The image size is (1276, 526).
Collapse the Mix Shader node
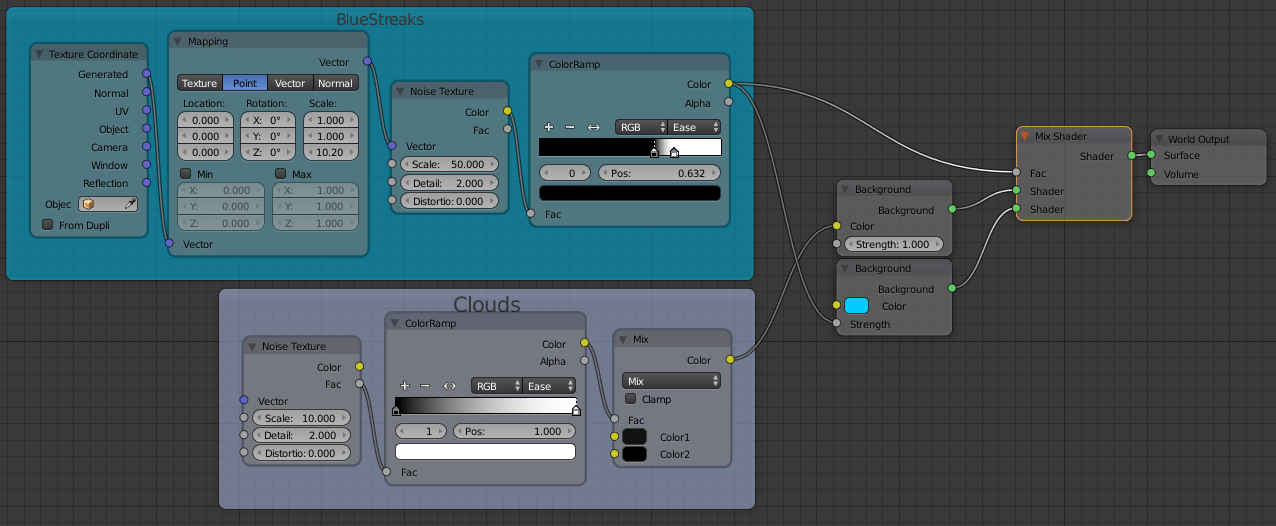coord(1025,136)
